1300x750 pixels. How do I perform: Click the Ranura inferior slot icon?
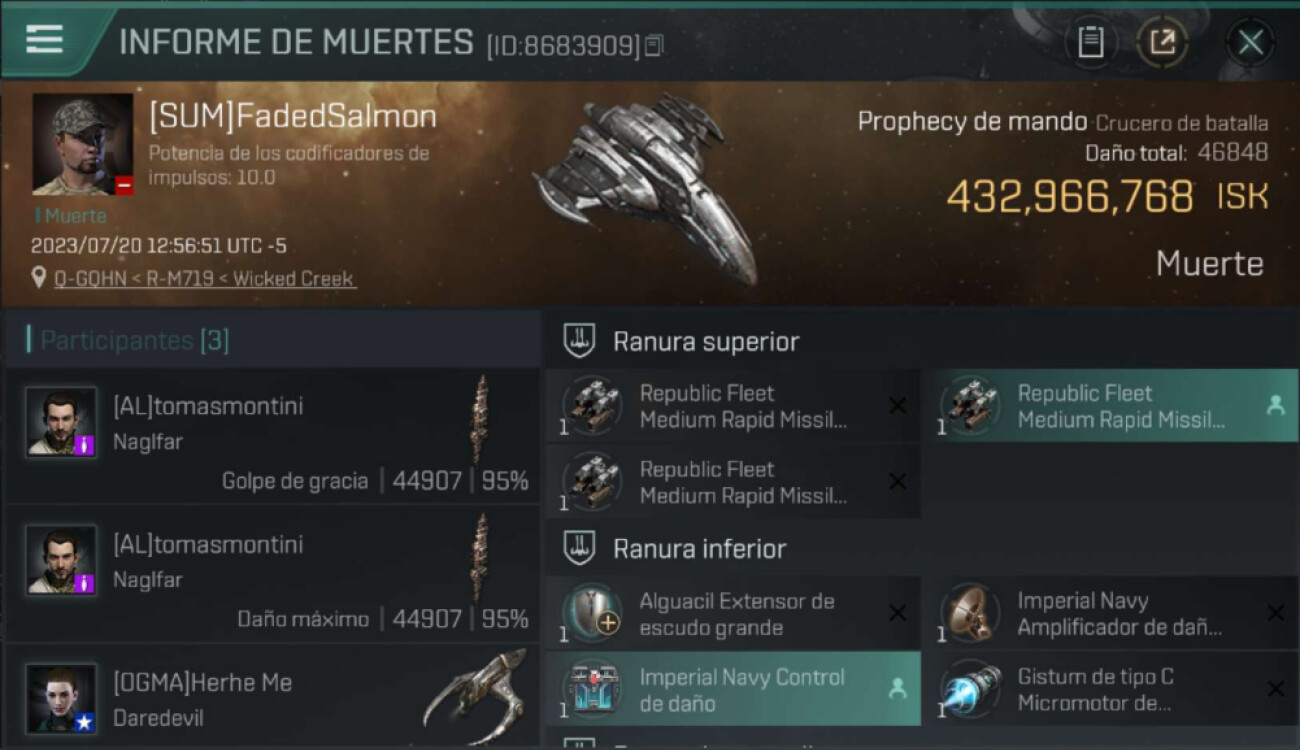click(579, 548)
